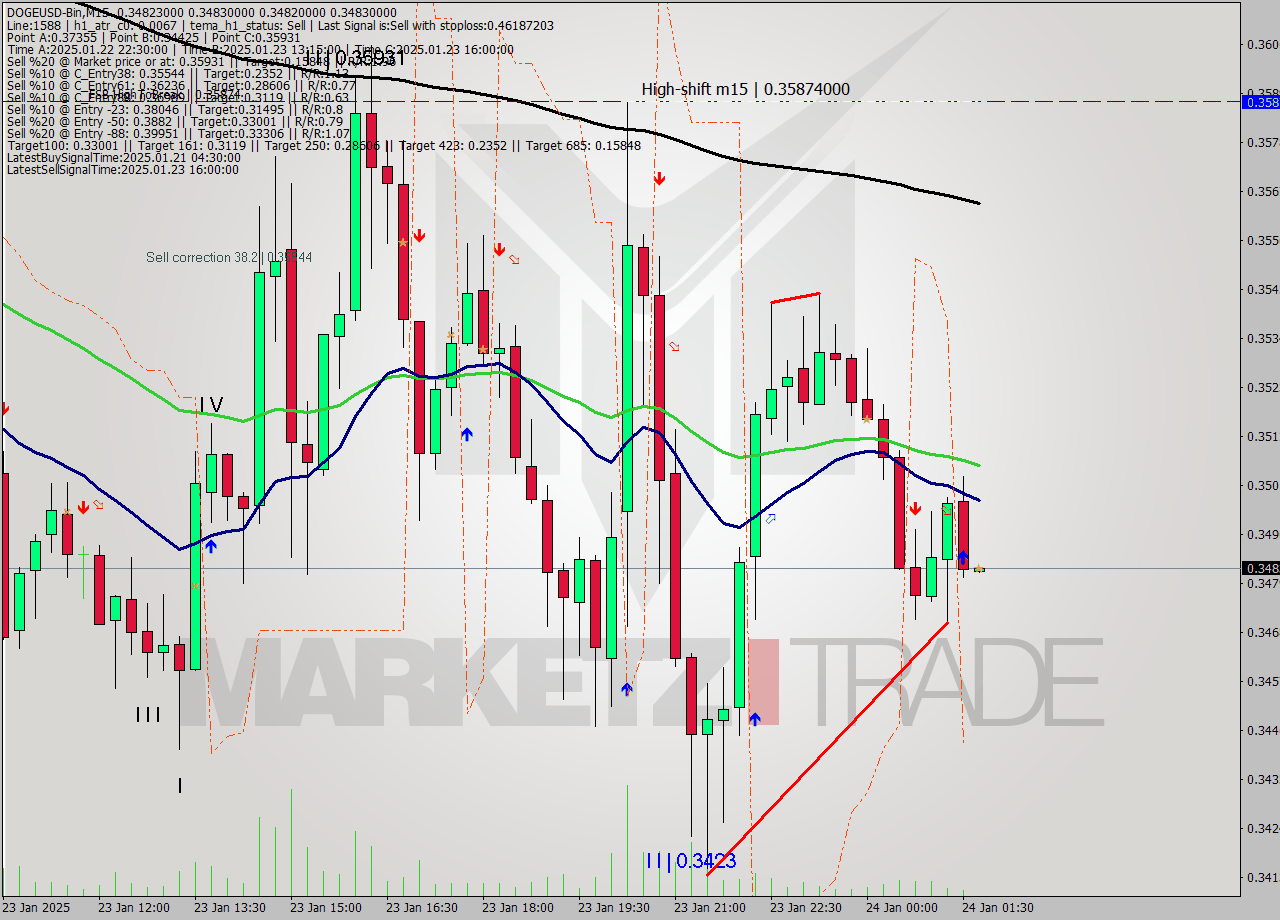Select the 'LatestSellSignalTime:2025.01.23 16:00:00' line

click(122, 169)
